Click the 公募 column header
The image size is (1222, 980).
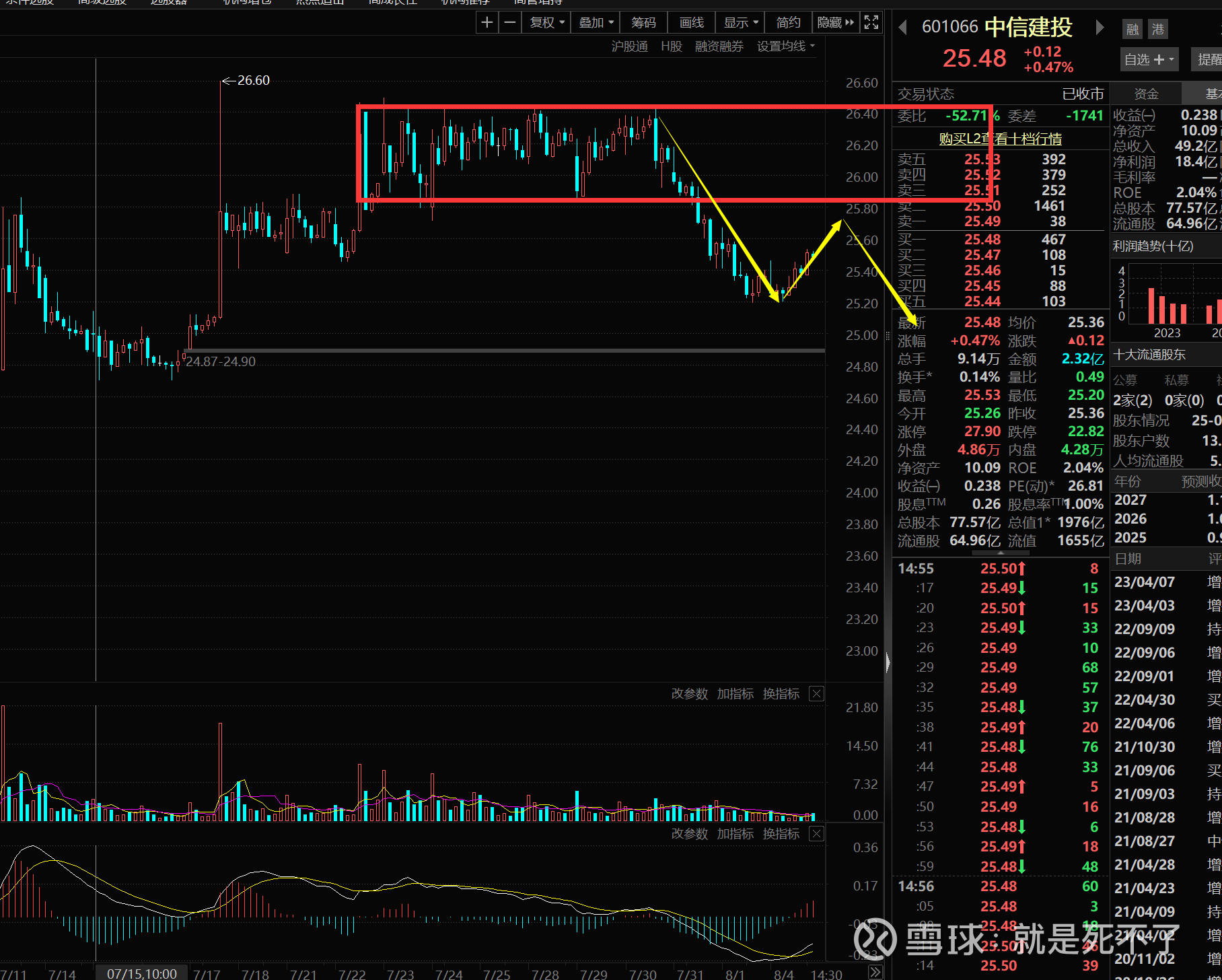1124,380
